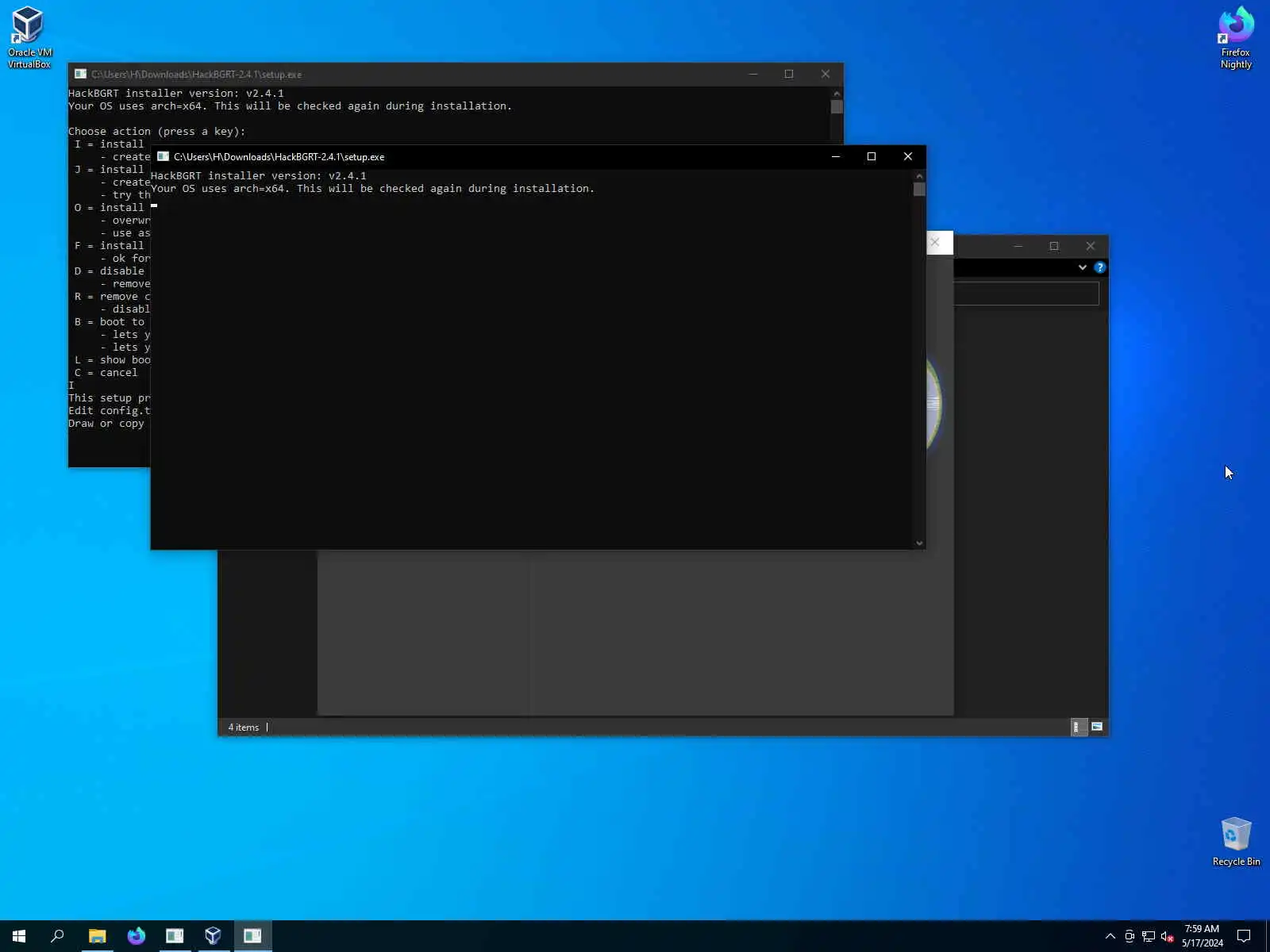This screenshot has width=1270, height=952.
Task: Click the back console scrollbar thumb
Action: point(837,106)
